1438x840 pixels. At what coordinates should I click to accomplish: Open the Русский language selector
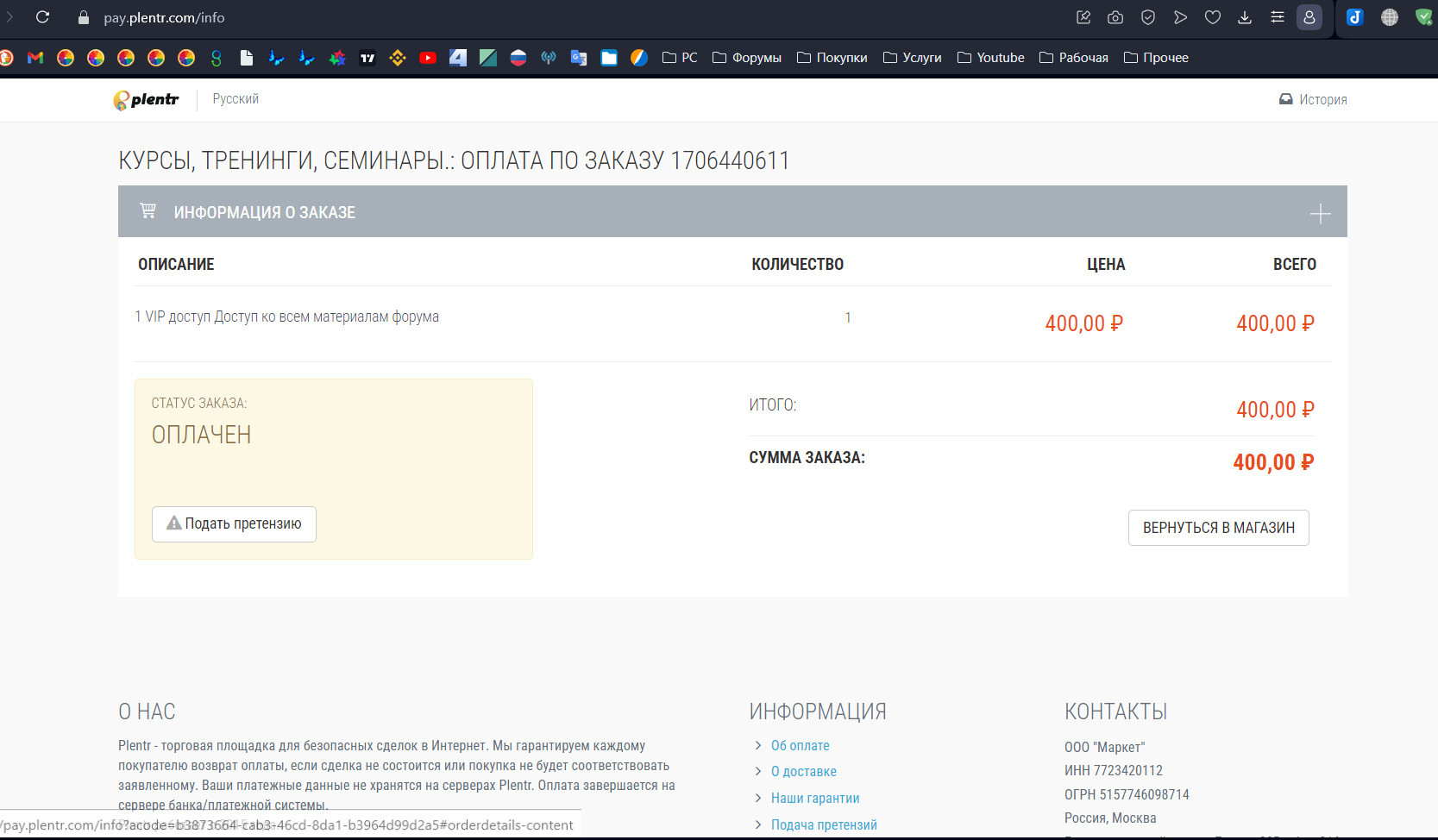(x=235, y=99)
